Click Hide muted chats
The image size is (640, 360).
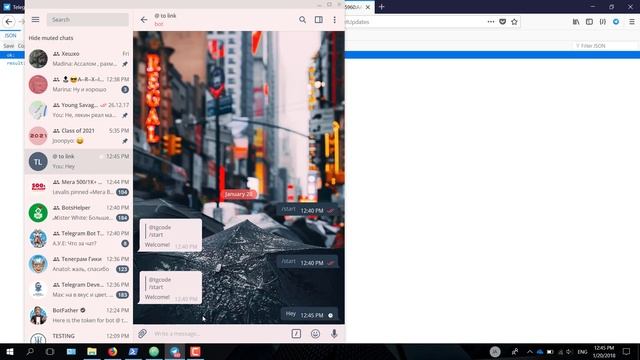[51, 38]
